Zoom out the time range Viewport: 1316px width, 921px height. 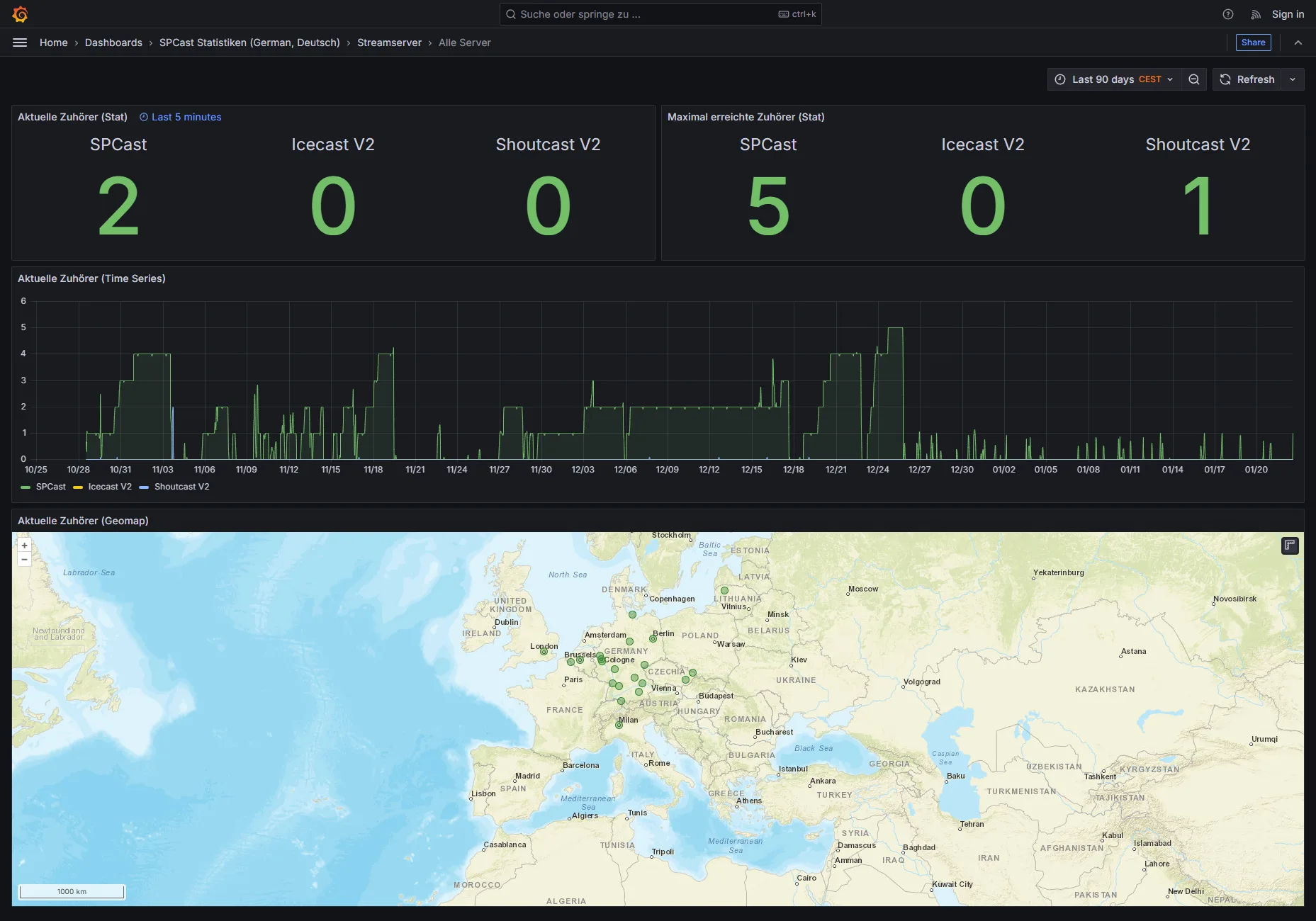click(1194, 79)
